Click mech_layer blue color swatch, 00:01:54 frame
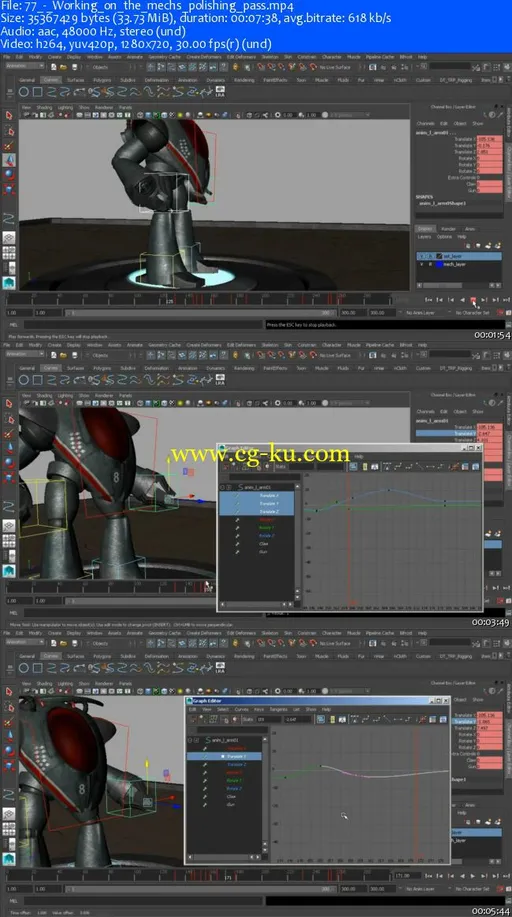The image size is (512, 917). pos(439,264)
